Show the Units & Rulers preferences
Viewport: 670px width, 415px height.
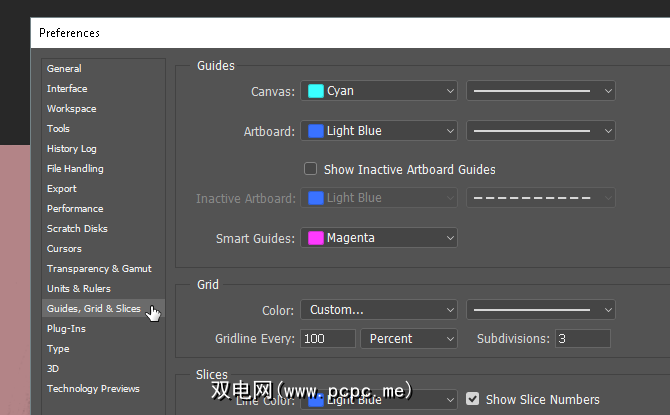point(79,289)
